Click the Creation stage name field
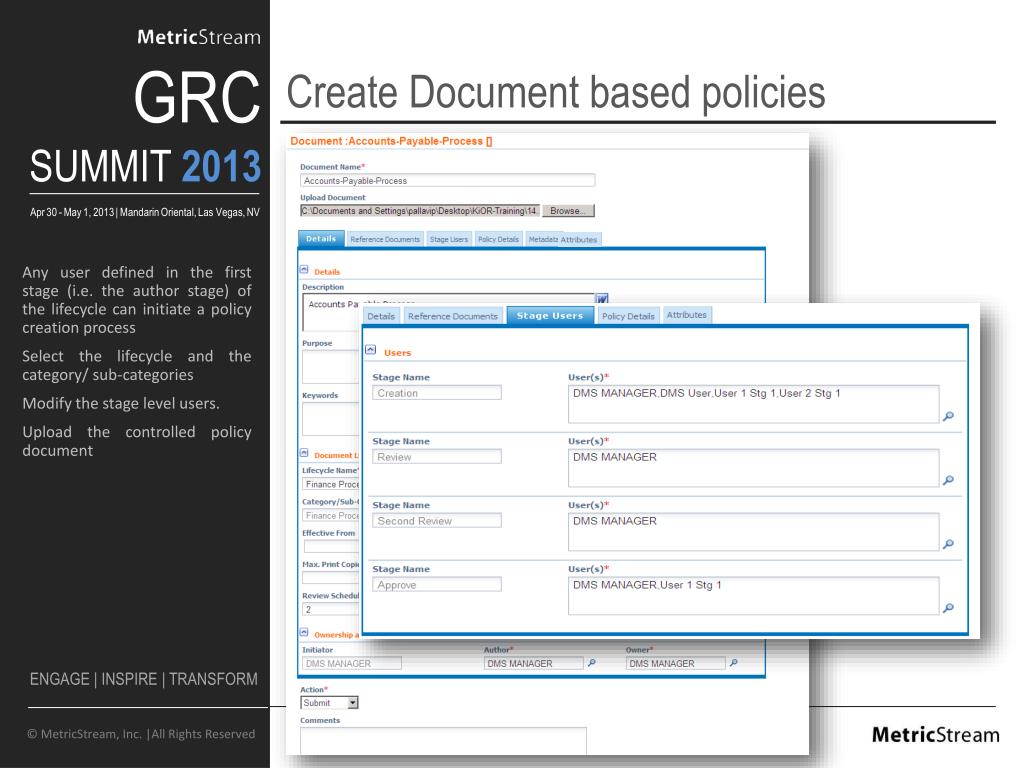The image size is (1024, 768). click(437, 393)
